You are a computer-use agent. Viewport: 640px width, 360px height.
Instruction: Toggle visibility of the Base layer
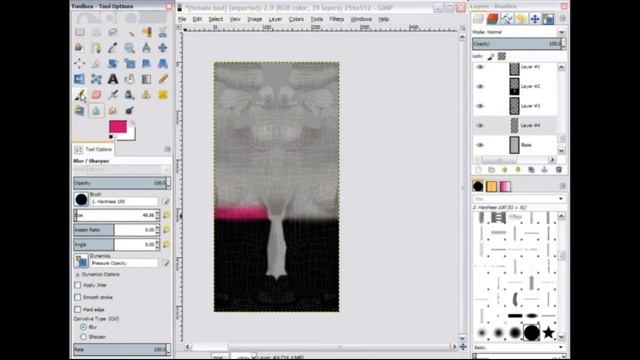point(480,145)
